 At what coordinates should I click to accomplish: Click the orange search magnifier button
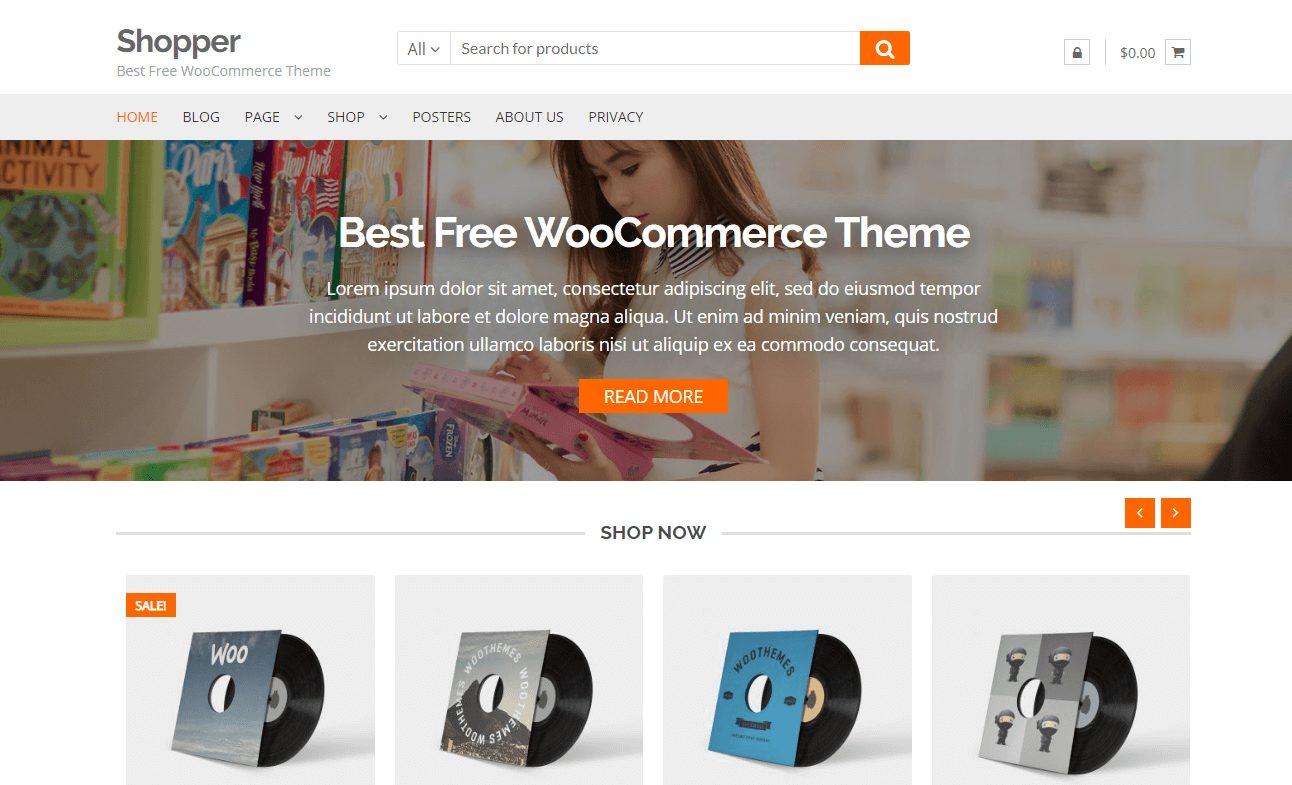coord(884,48)
